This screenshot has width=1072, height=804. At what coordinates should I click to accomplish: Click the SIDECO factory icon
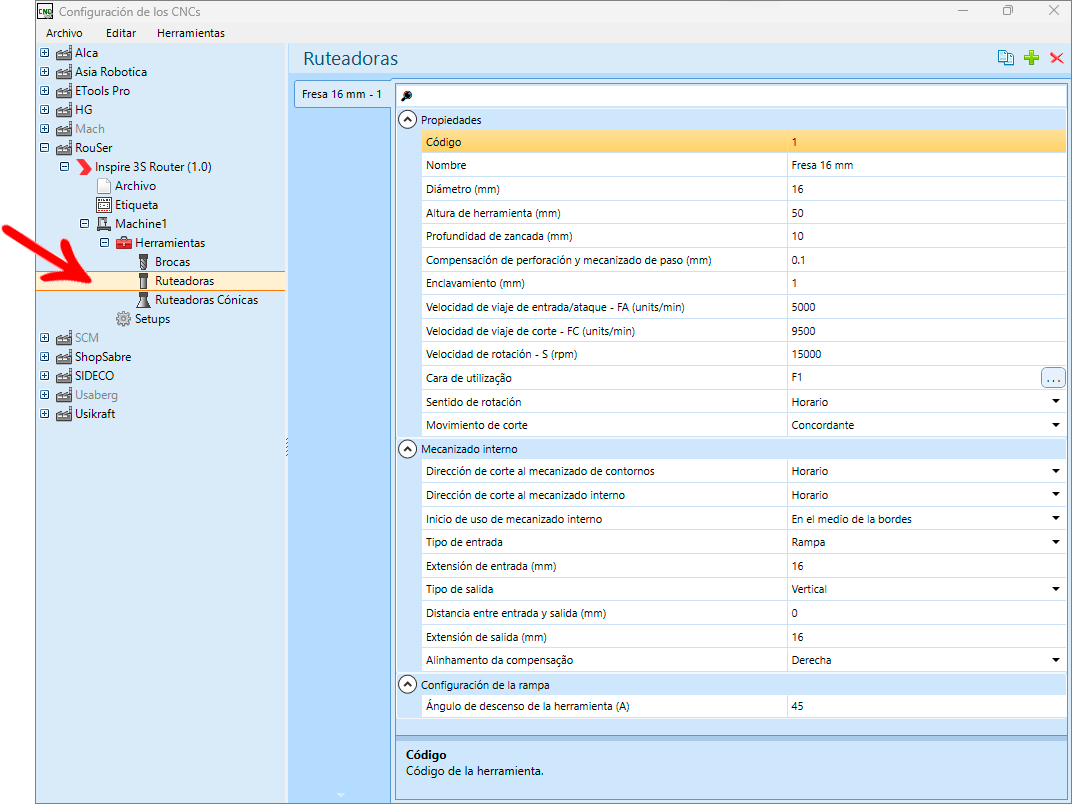(x=64, y=376)
